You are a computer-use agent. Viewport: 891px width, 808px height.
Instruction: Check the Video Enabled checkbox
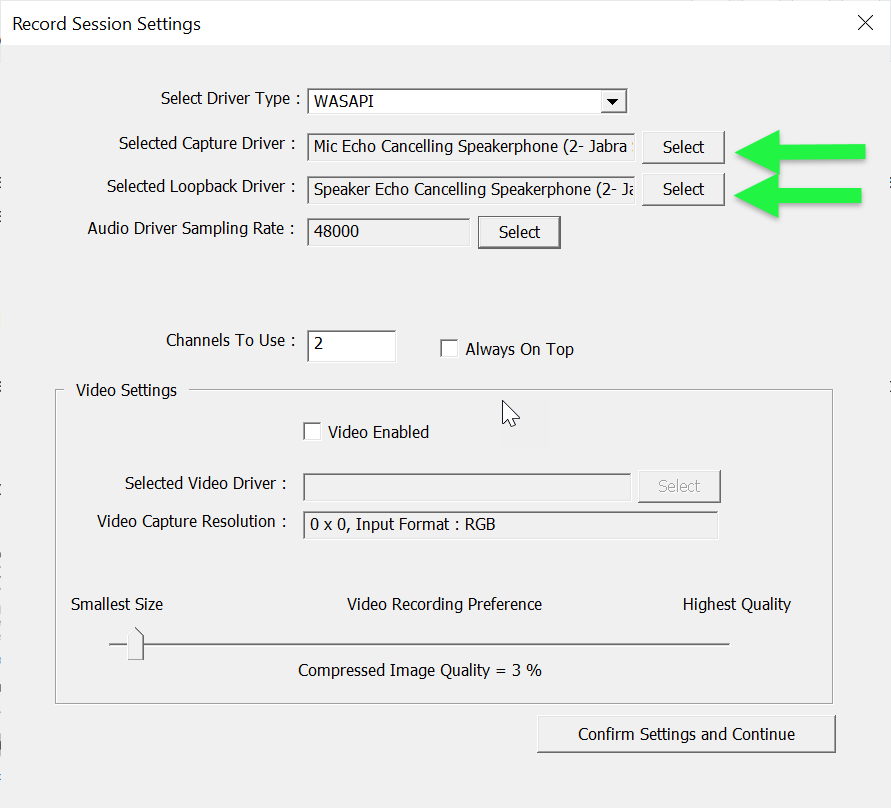click(312, 431)
